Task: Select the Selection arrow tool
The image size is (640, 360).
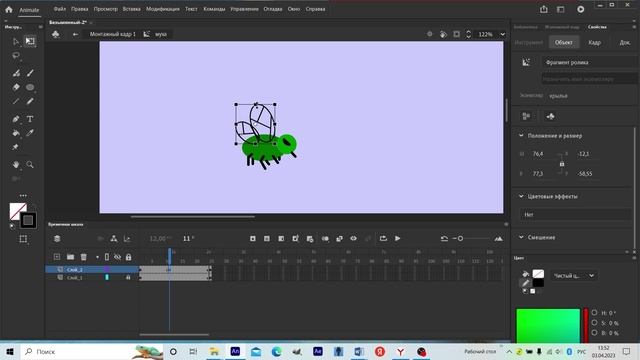Action: pyautogui.click(x=16, y=41)
